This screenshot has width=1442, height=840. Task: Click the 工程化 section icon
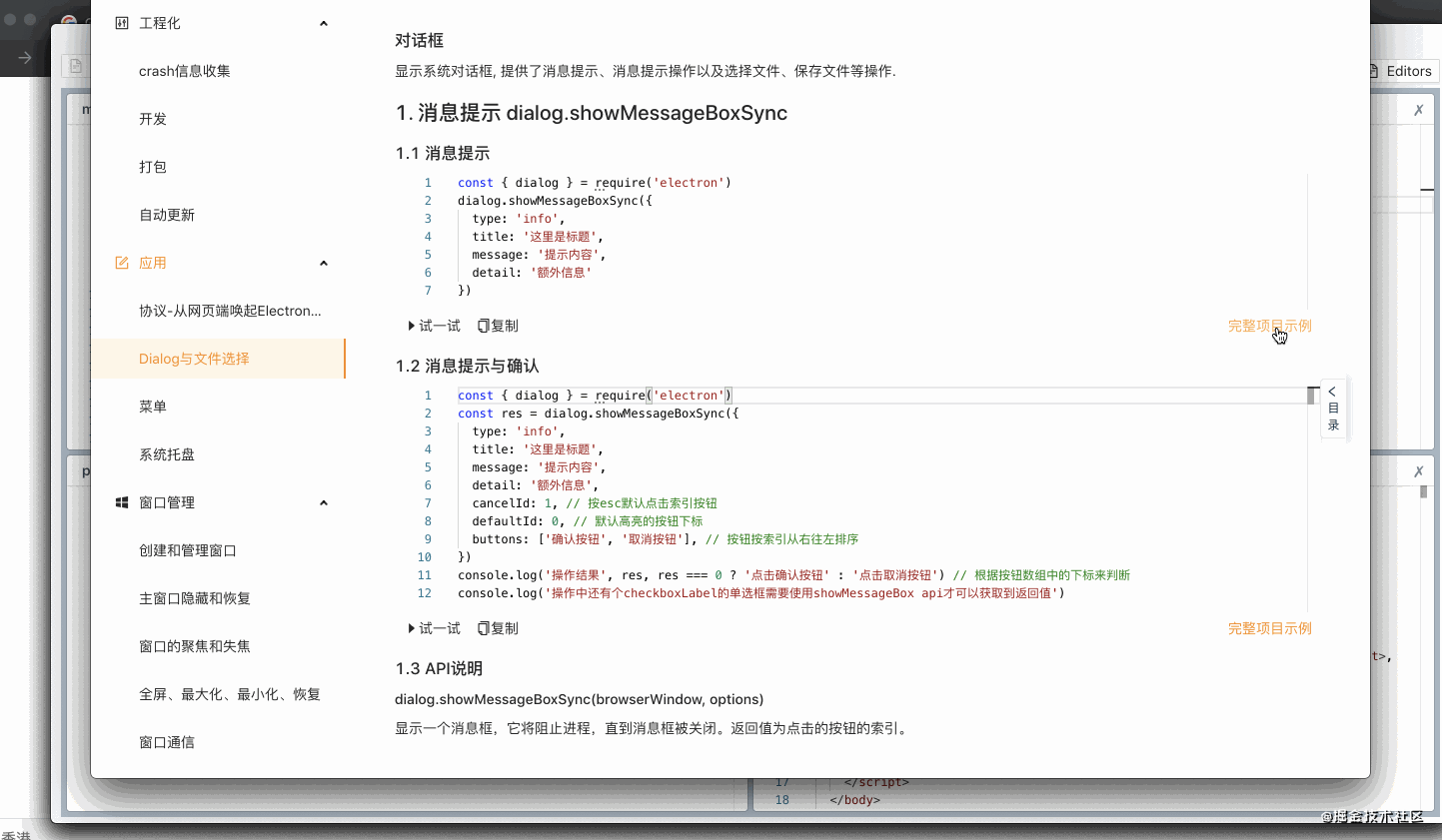[122, 23]
